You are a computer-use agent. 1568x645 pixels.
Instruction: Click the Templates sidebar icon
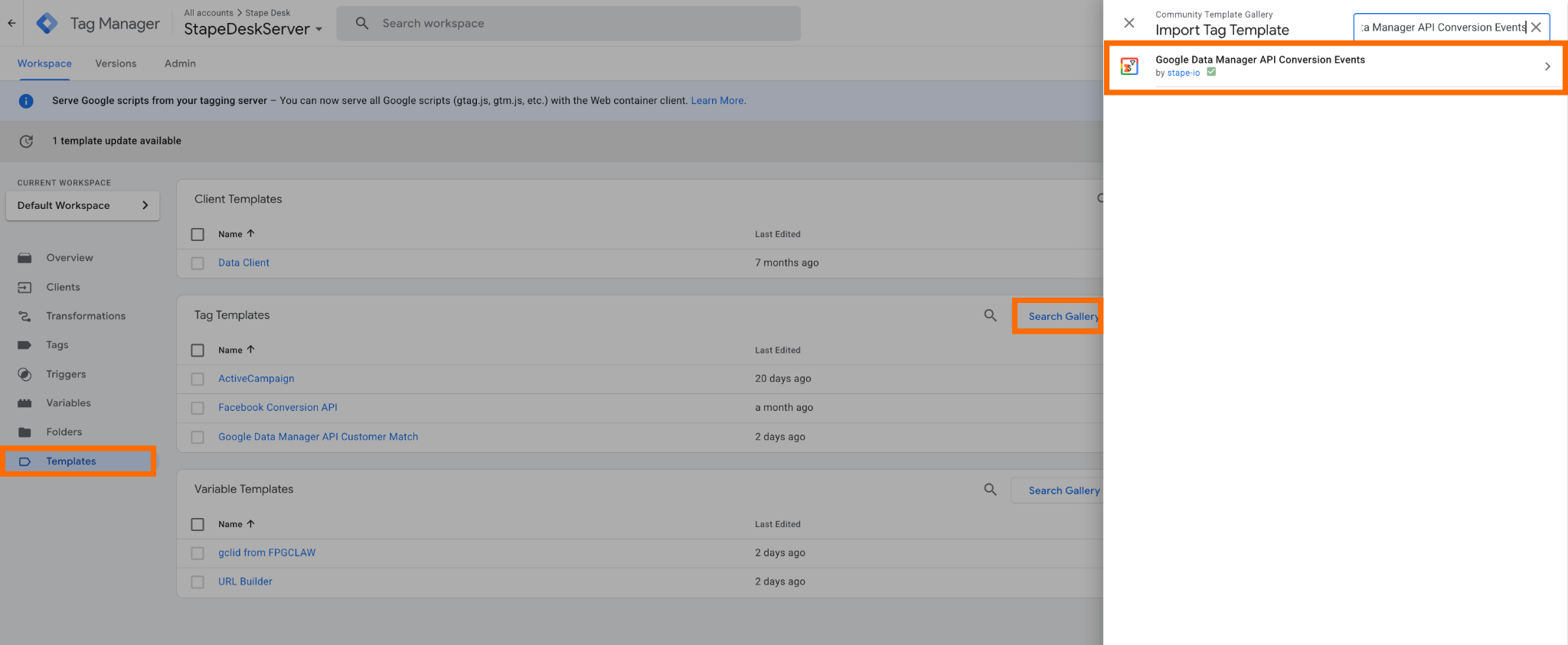24,461
